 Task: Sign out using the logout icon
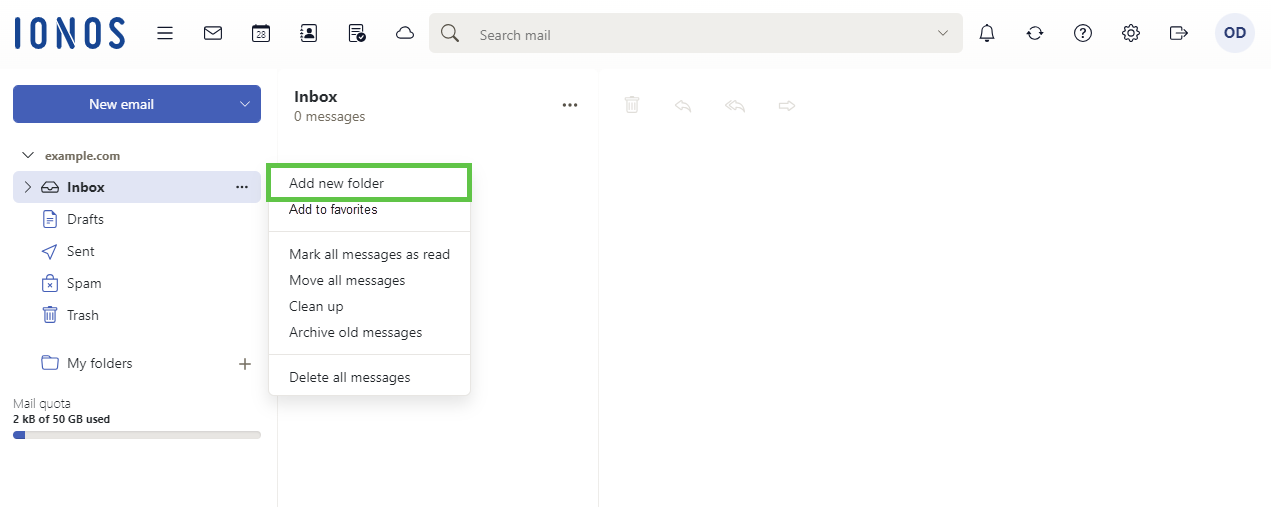(1179, 33)
